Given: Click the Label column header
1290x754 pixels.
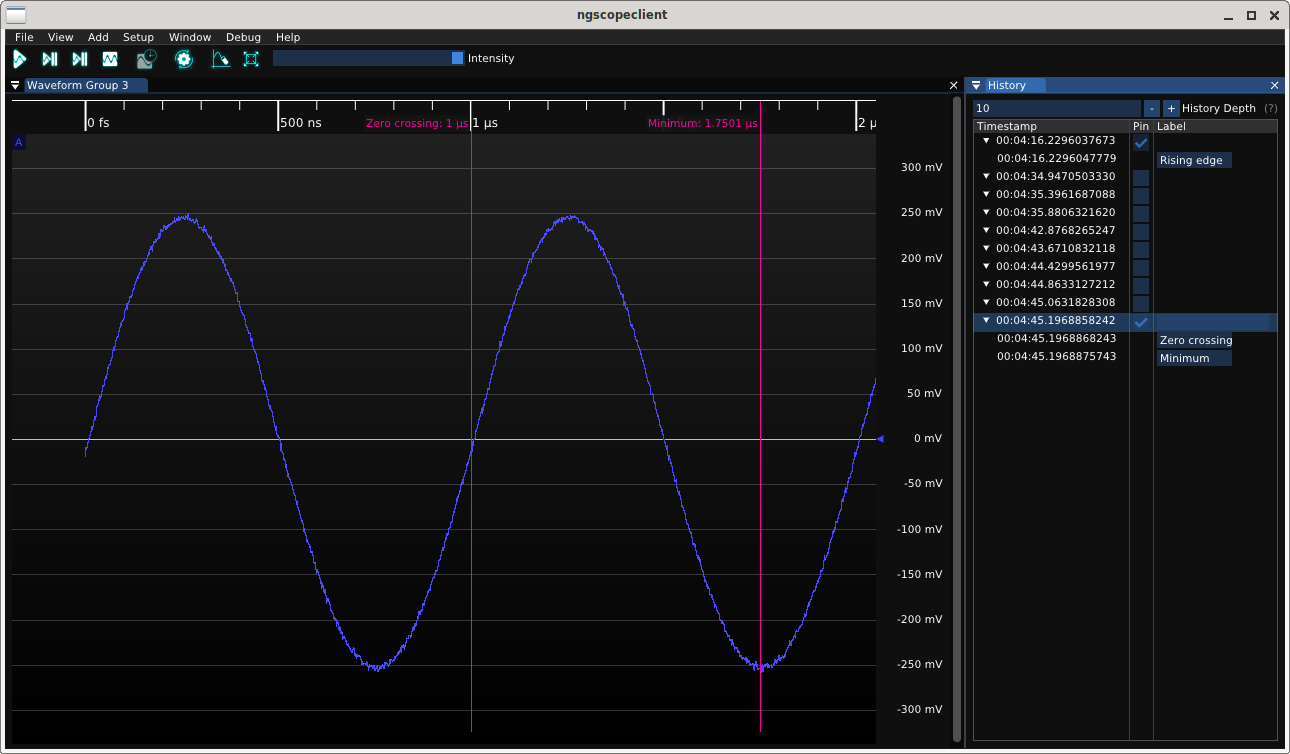Looking at the screenshot, I should 1171,127.
